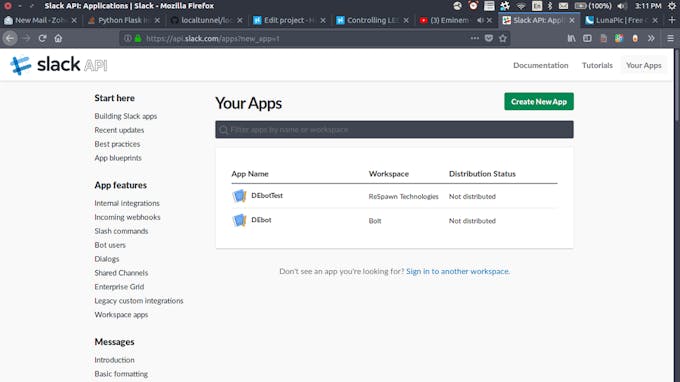Open Legacy custom integrations link
680x382 pixels.
(x=139, y=300)
